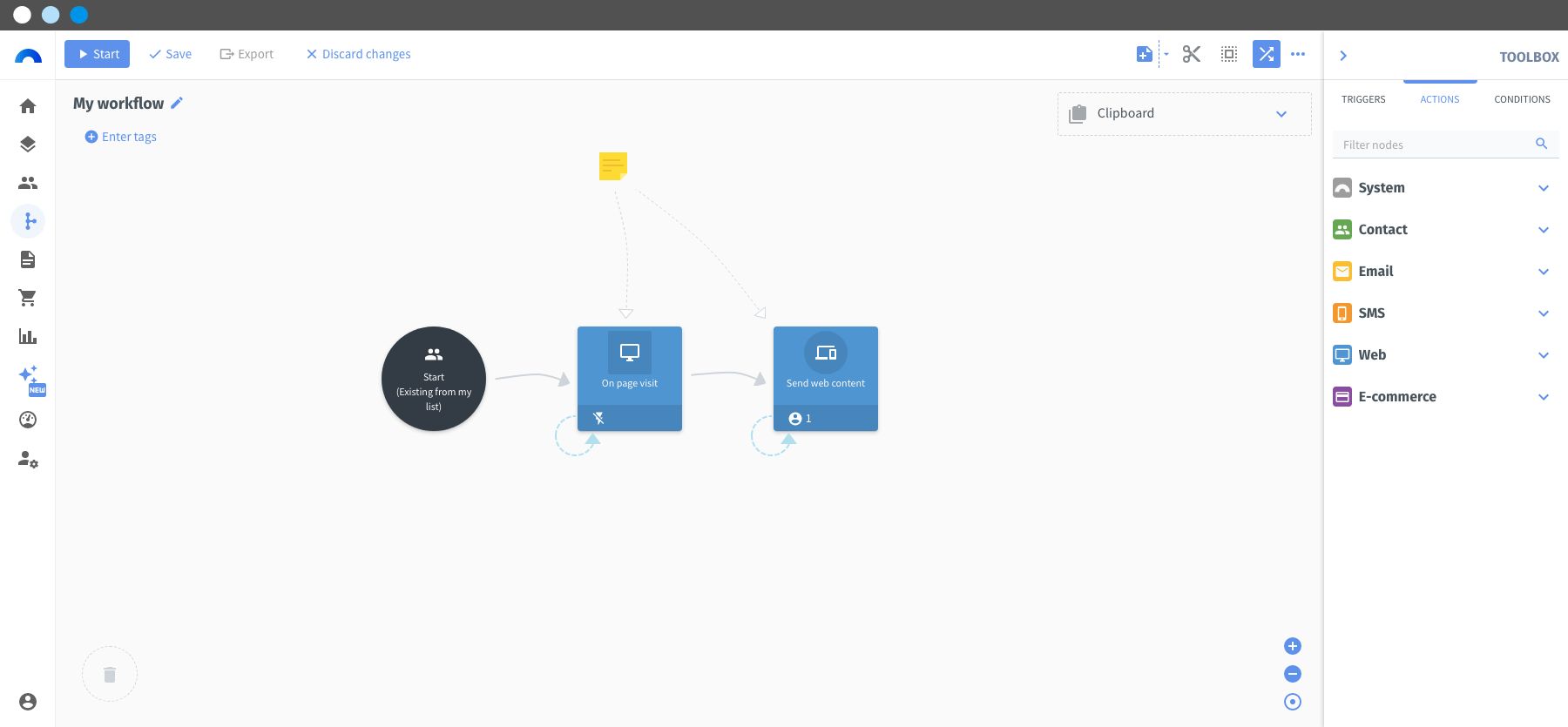Image resolution: width=1568 pixels, height=727 pixels.
Task: Save the workflow
Action: [170, 54]
